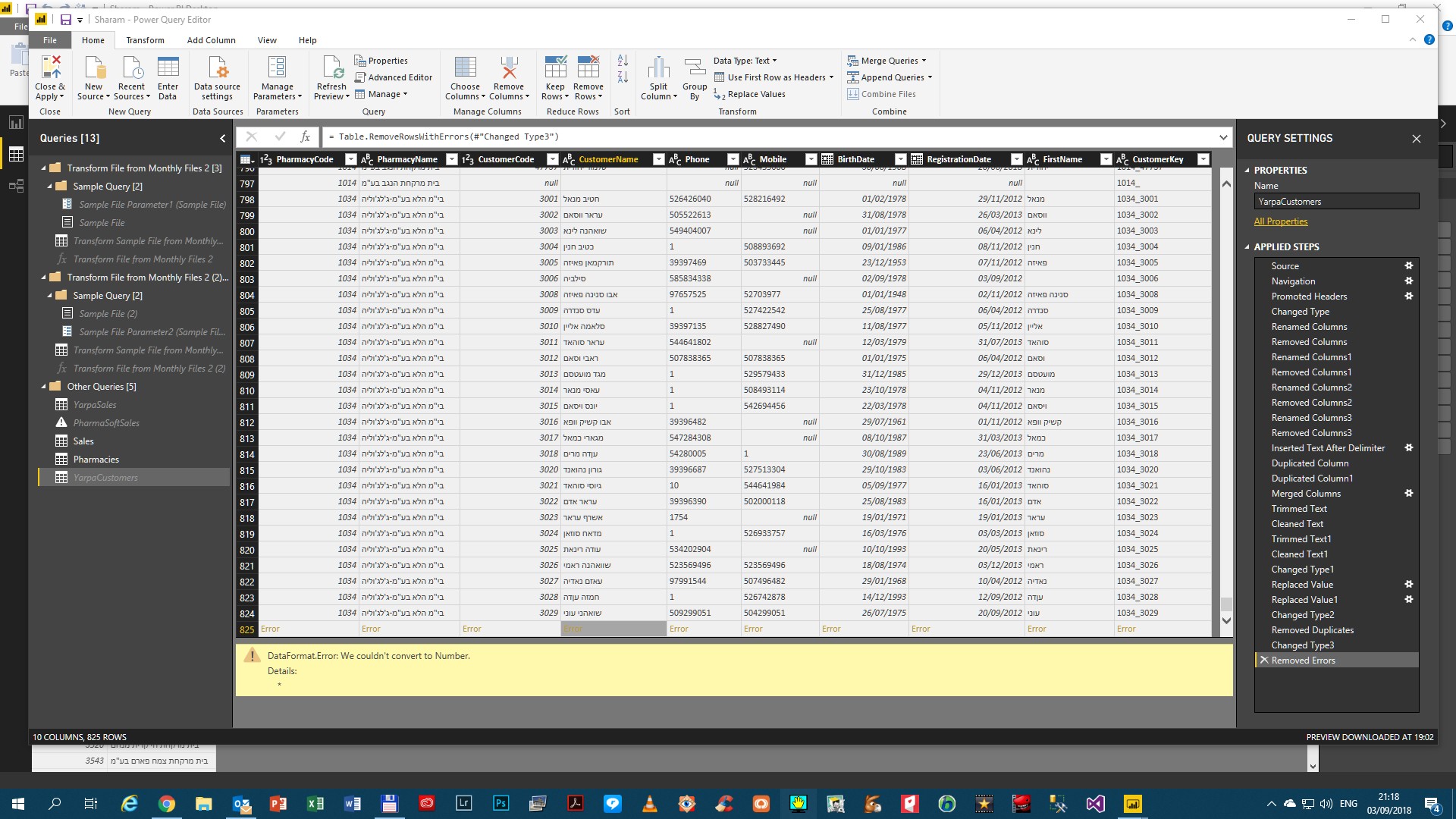Open filter dropdown for CustomerName column
Image resolution: width=1456 pixels, height=819 pixels.
click(x=658, y=159)
